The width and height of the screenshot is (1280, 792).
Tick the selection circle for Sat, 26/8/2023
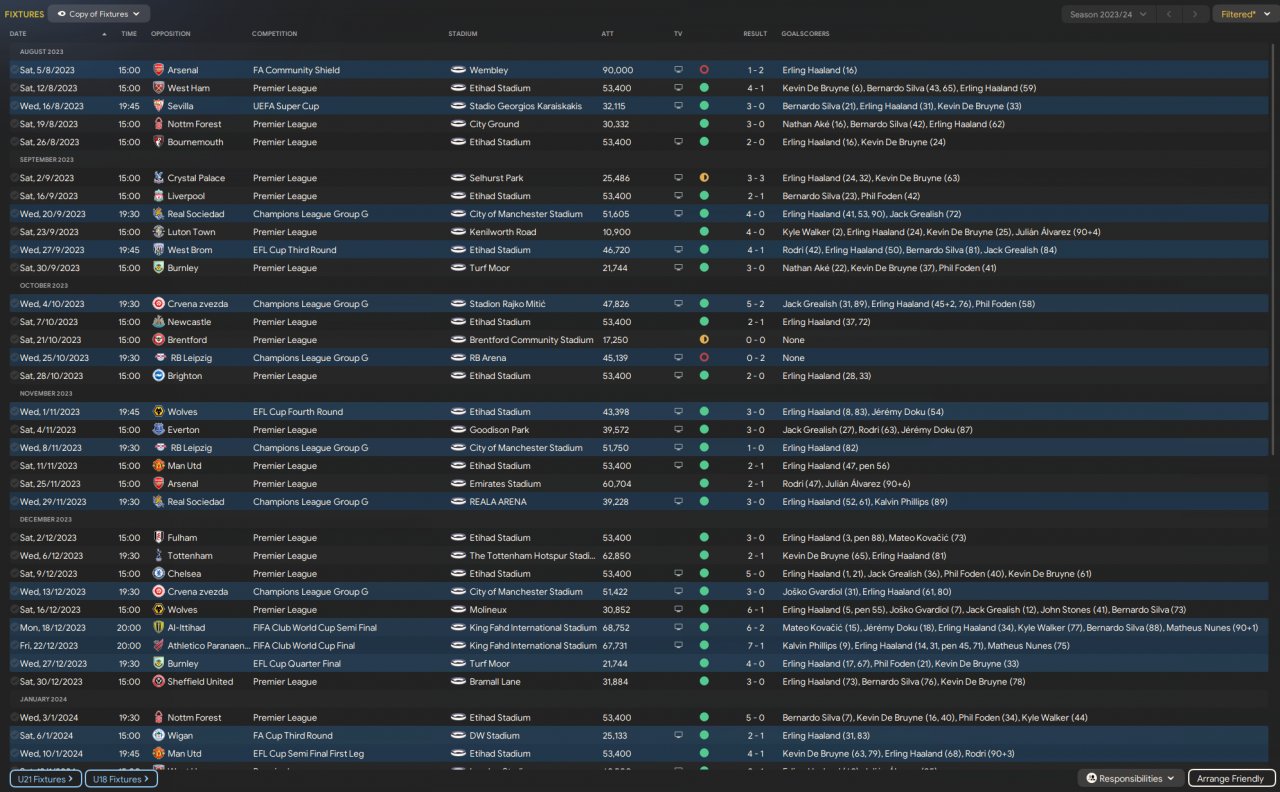[x=14, y=142]
